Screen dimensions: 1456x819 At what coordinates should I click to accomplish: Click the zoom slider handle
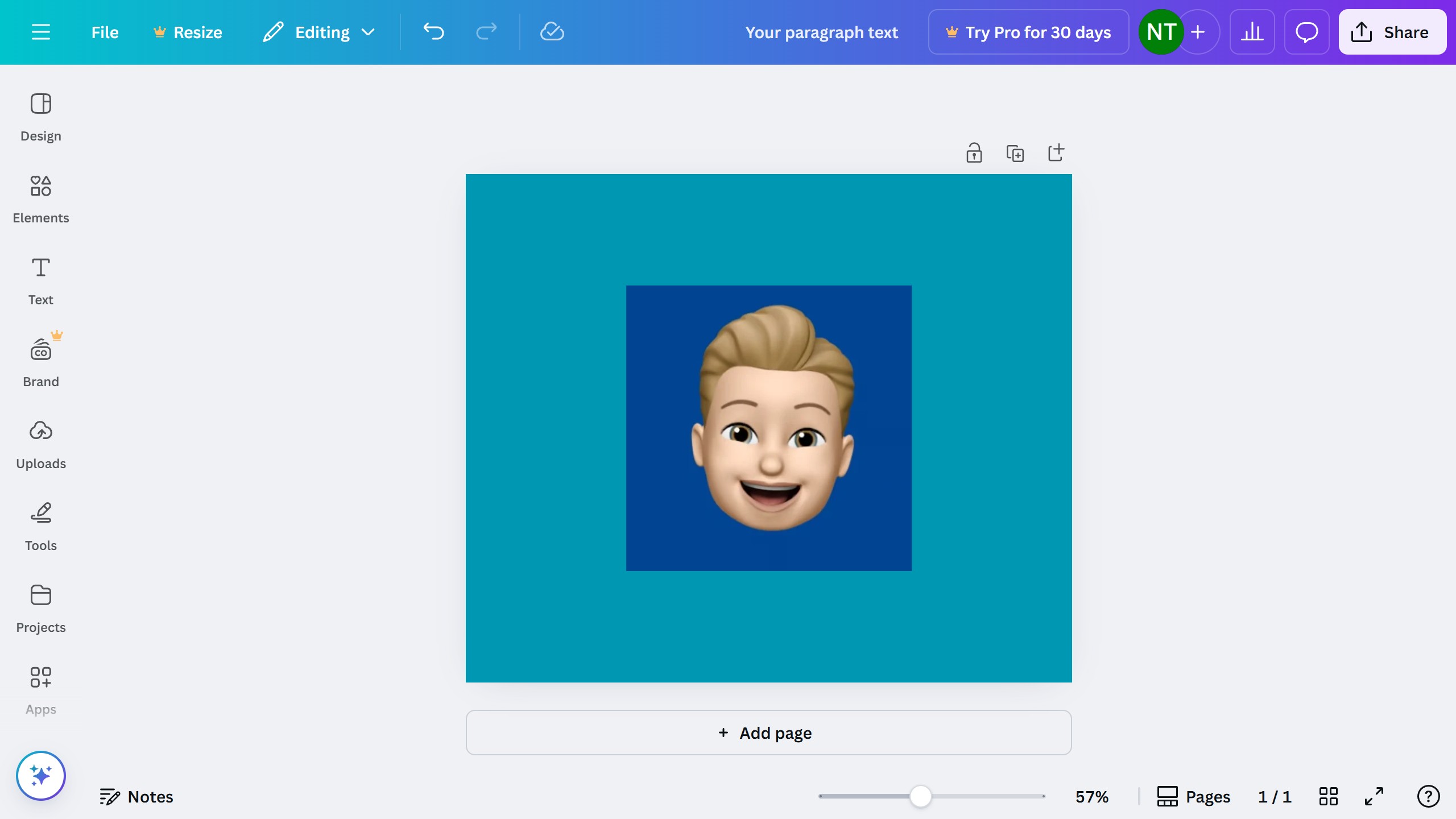click(x=920, y=796)
